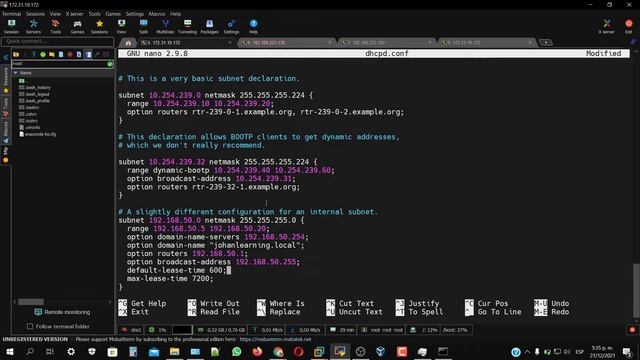Open the Games menu
This screenshot has height=360, width=640.
[x=113, y=14]
